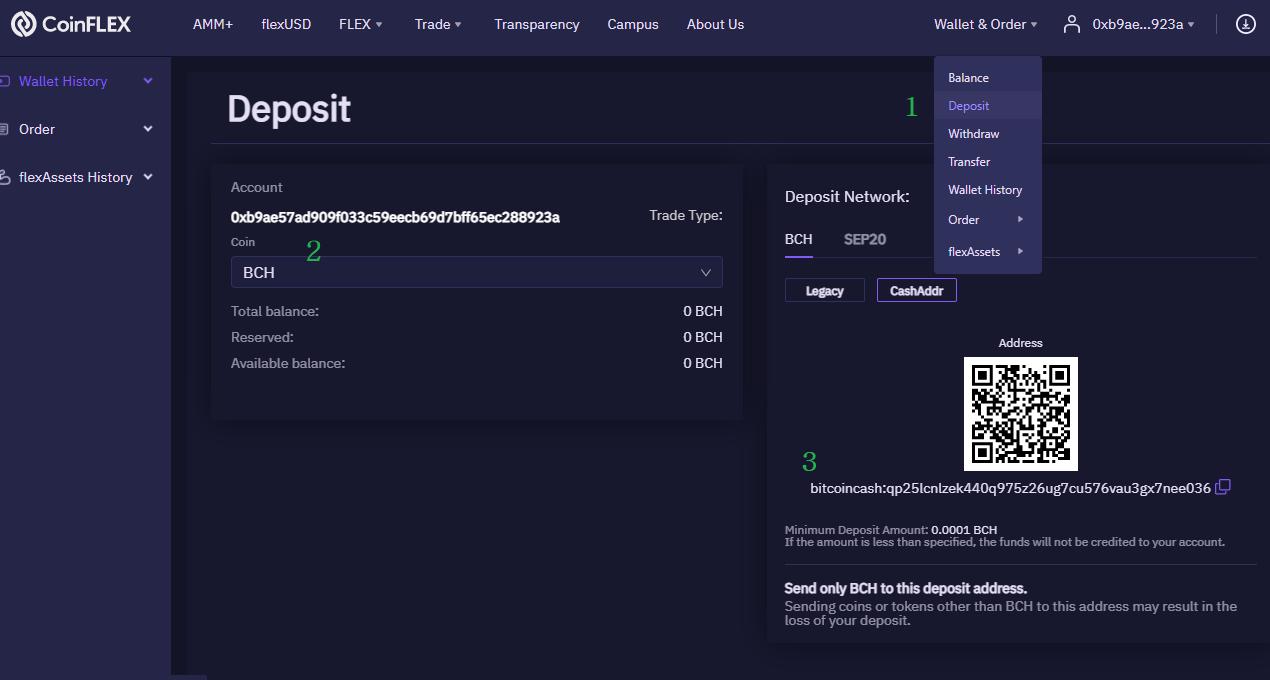Click the bitcoincash:qp25lcnlzek deposit address text
The image size is (1270, 680).
pos(1010,488)
